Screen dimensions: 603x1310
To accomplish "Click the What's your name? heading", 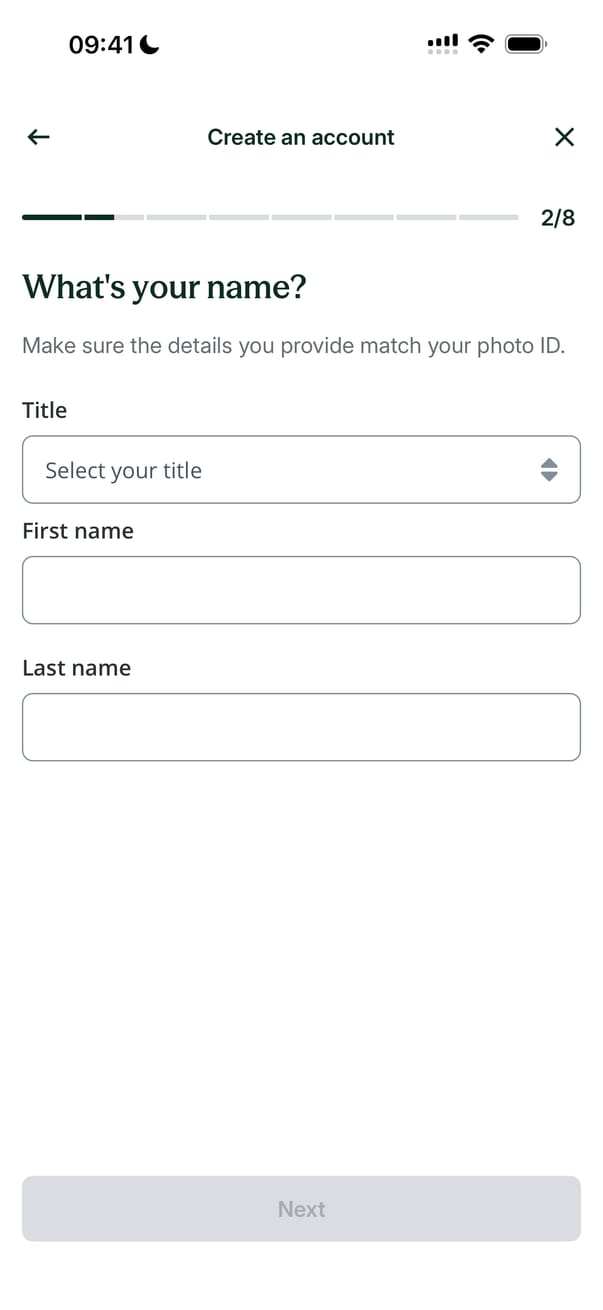I will tap(164, 287).
